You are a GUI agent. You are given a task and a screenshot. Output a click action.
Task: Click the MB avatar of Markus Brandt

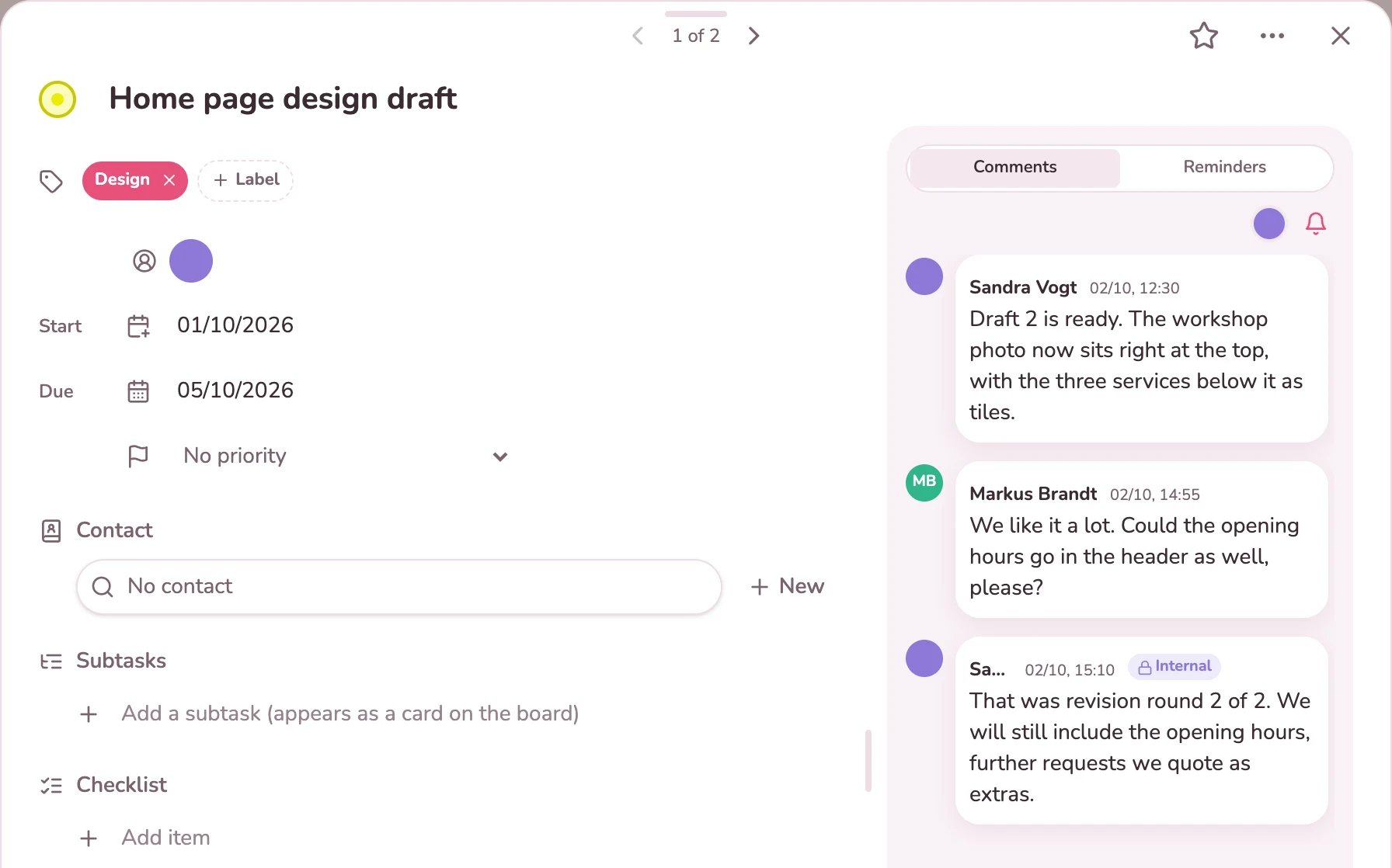point(924,483)
